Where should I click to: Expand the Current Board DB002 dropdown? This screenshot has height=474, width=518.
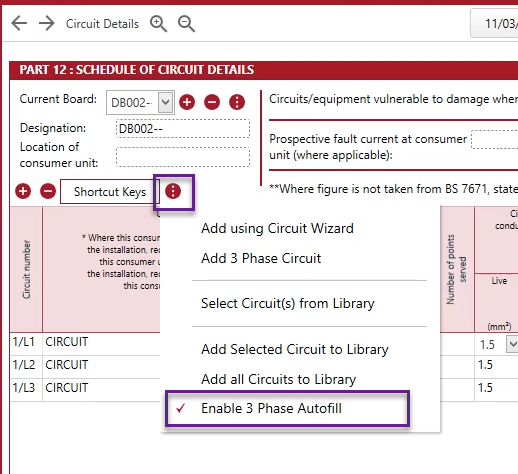[x=166, y=102]
